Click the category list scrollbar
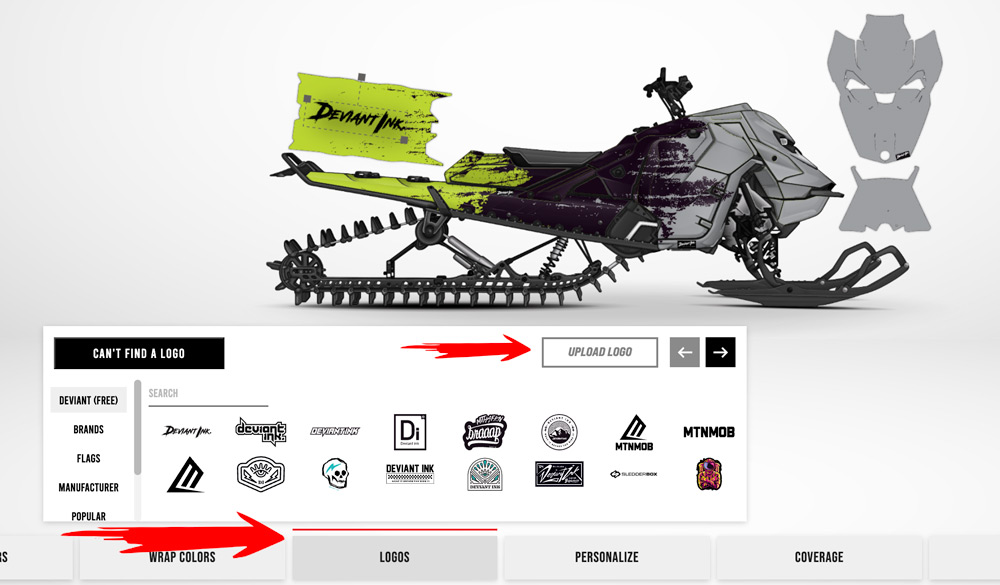 coord(137,427)
